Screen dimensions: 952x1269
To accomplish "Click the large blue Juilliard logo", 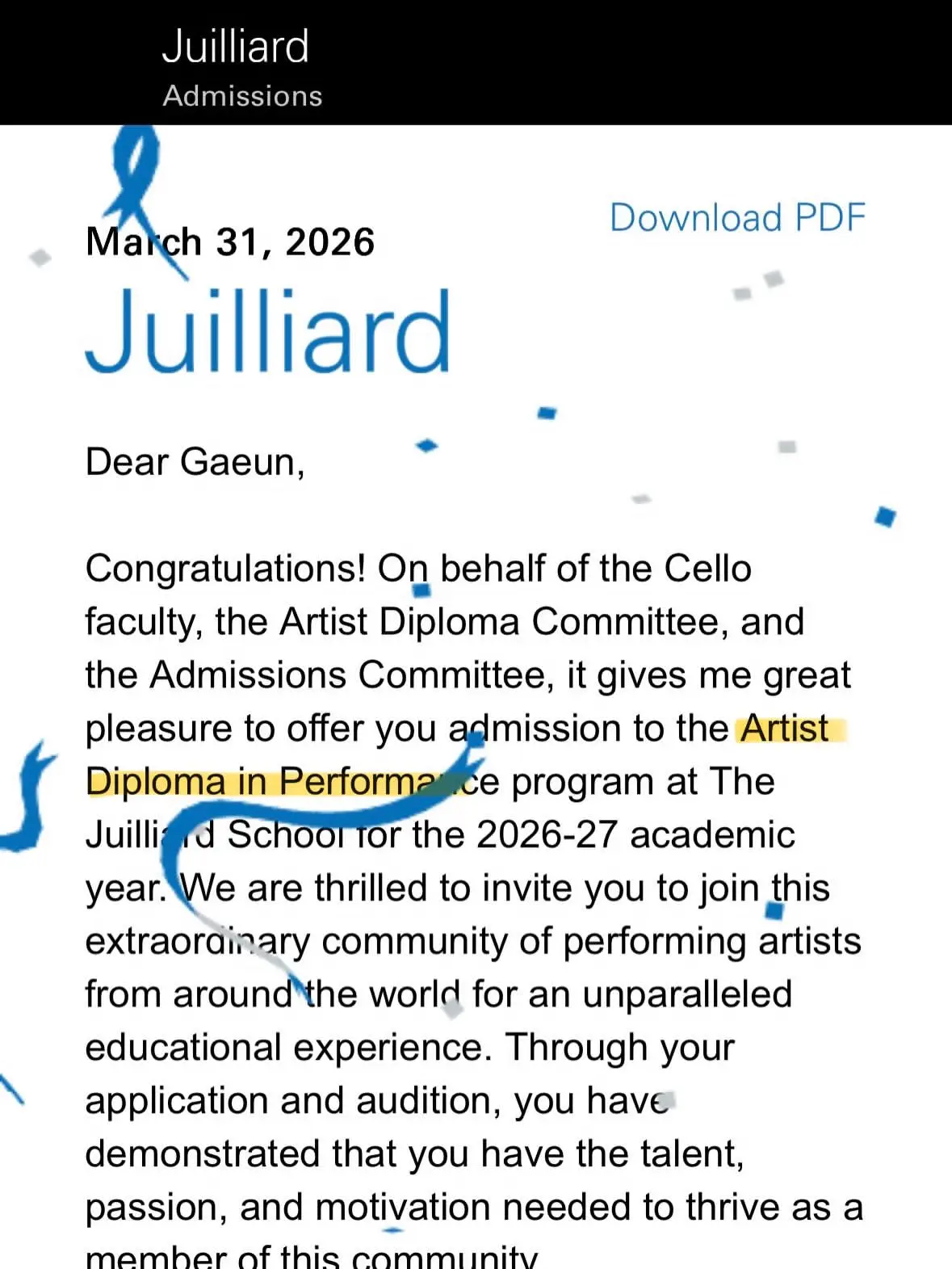I will click(x=267, y=331).
